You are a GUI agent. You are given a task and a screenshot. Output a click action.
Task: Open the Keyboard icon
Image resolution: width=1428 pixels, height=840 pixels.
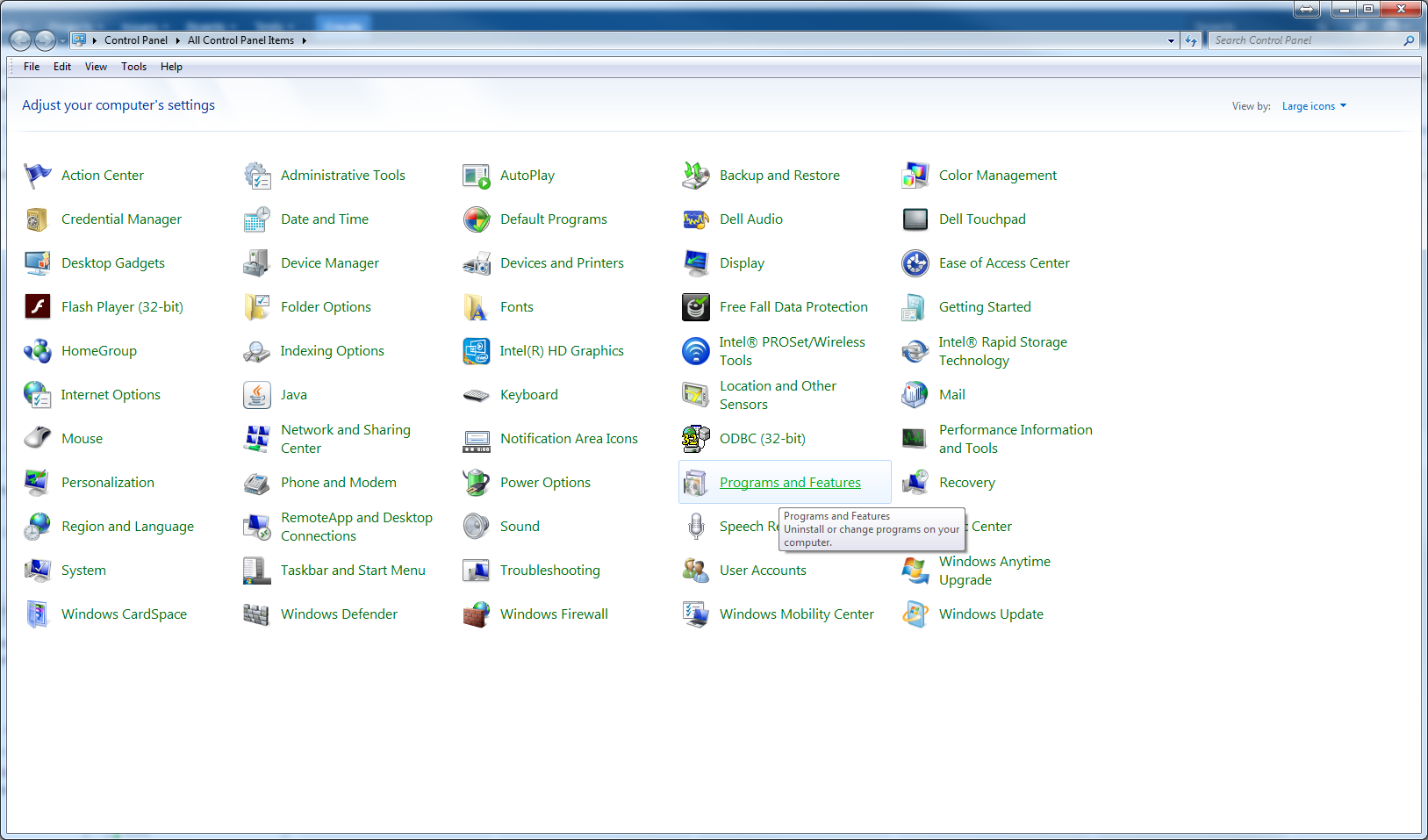click(x=477, y=395)
